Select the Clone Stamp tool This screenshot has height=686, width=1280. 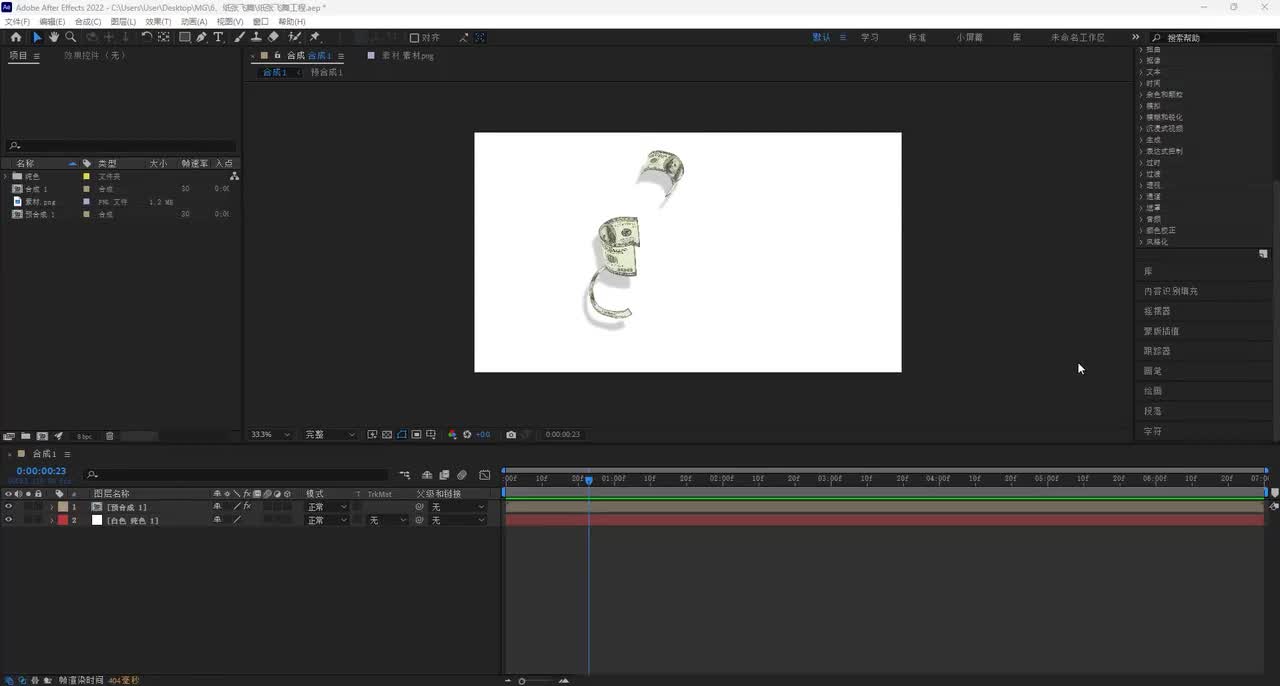(256, 37)
